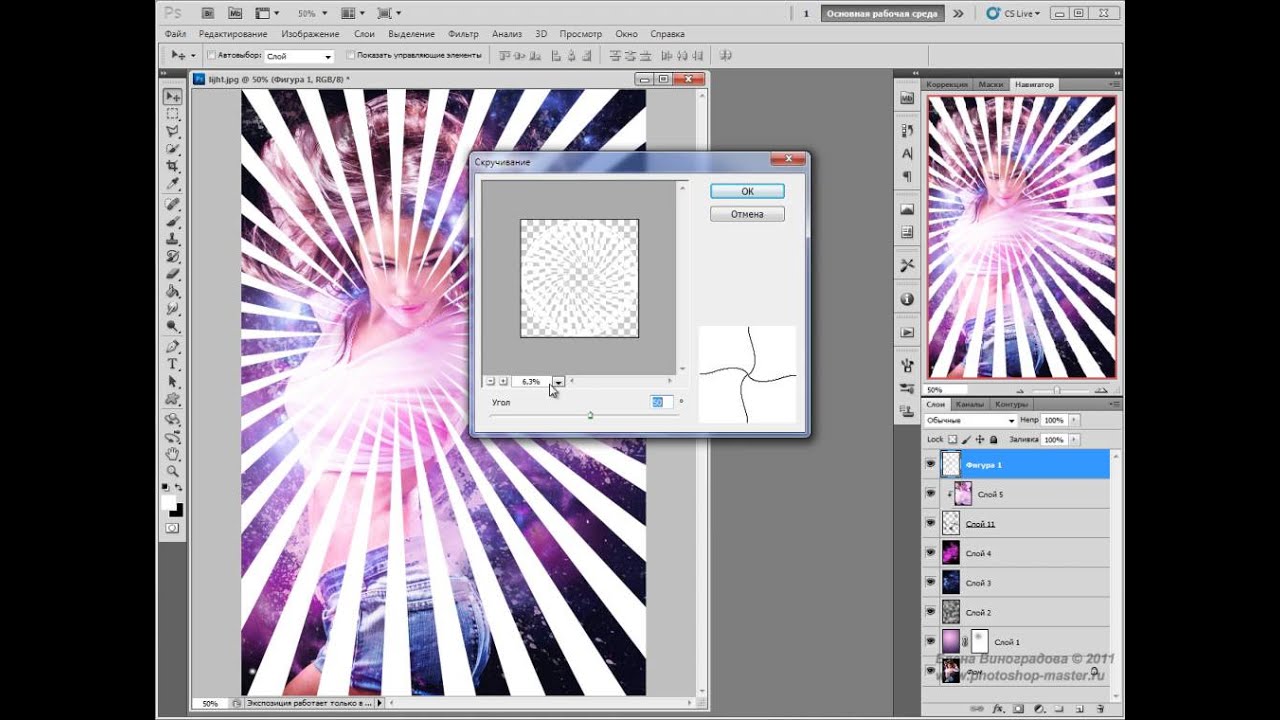The image size is (1280, 720).
Task: Select the Polygonal Lasso tool
Action: tap(173, 131)
